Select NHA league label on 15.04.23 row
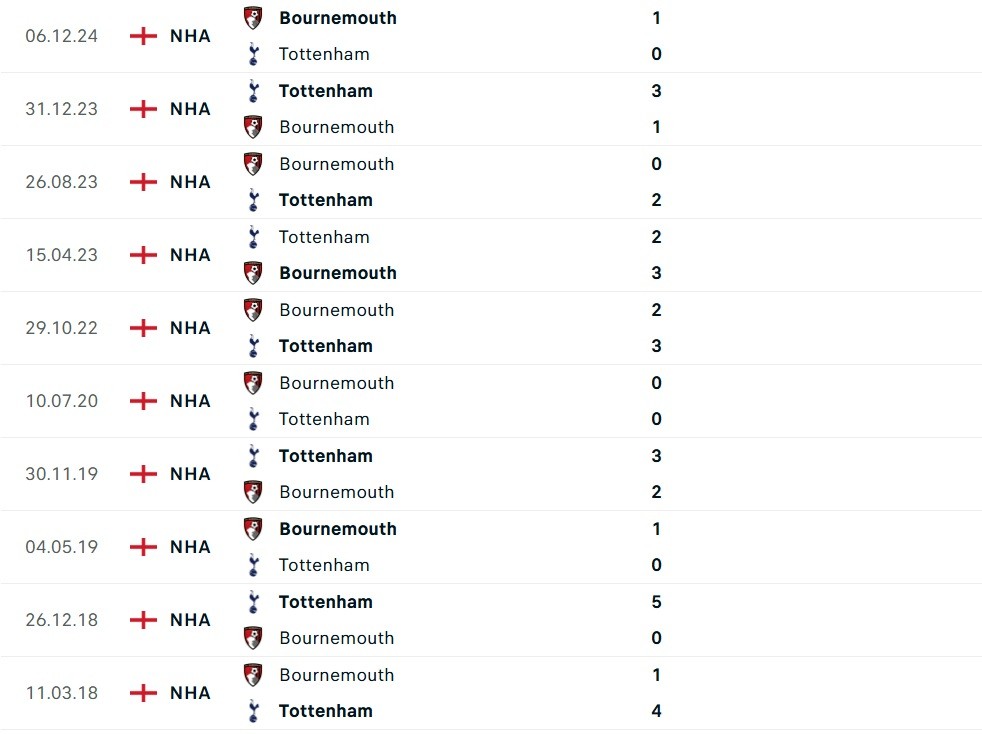Screen dimensions: 982x734 click(x=190, y=255)
